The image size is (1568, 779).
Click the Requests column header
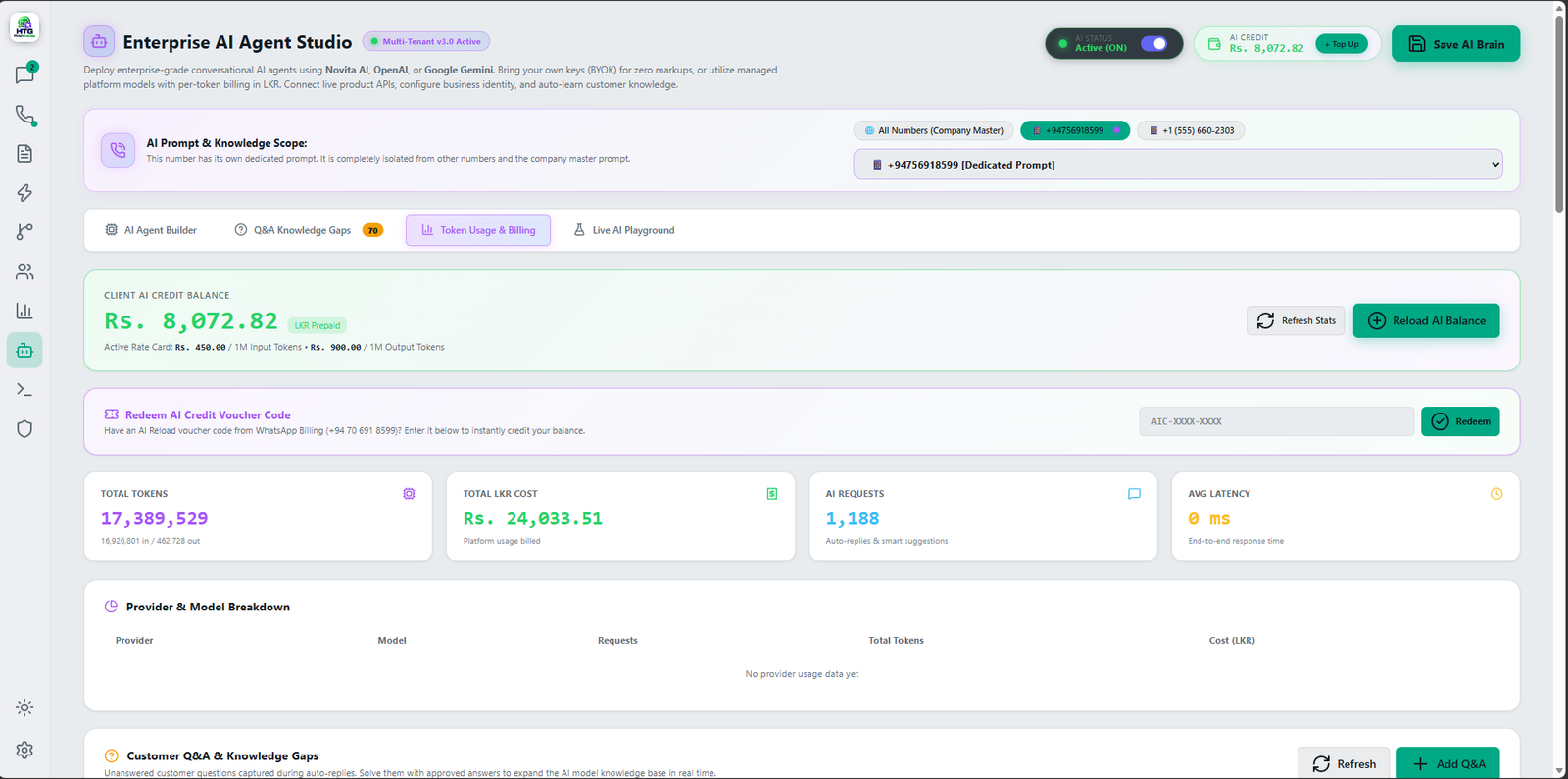point(617,640)
